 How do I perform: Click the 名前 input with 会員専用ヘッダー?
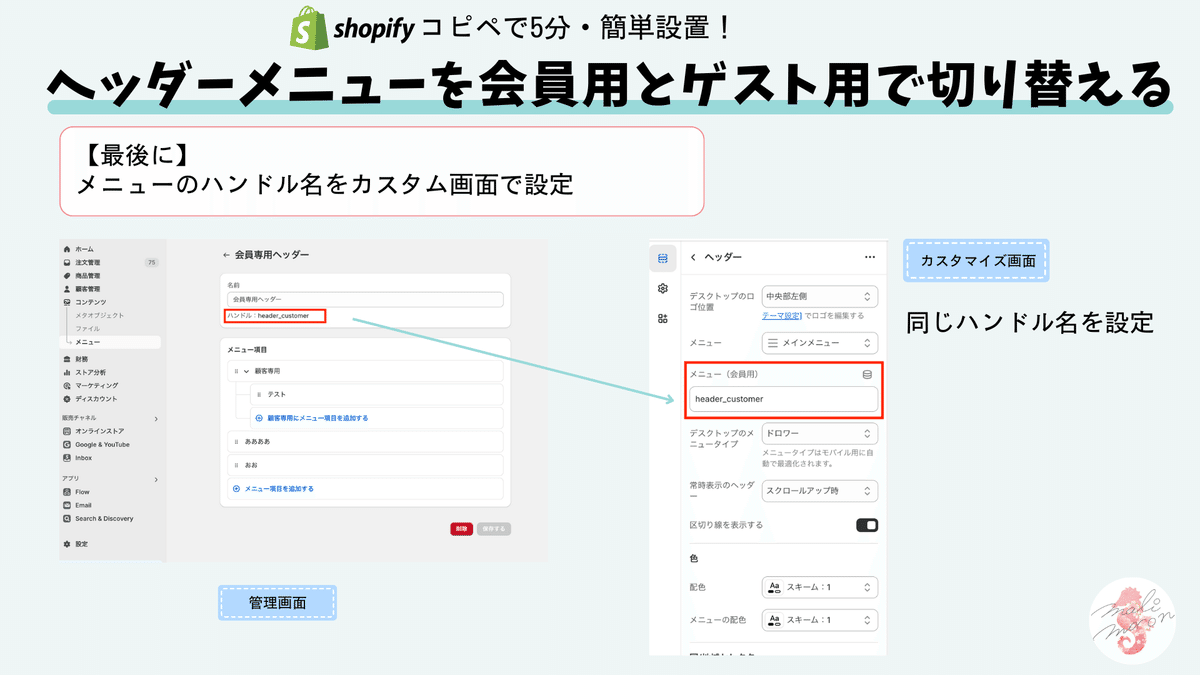pyautogui.click(x=365, y=299)
